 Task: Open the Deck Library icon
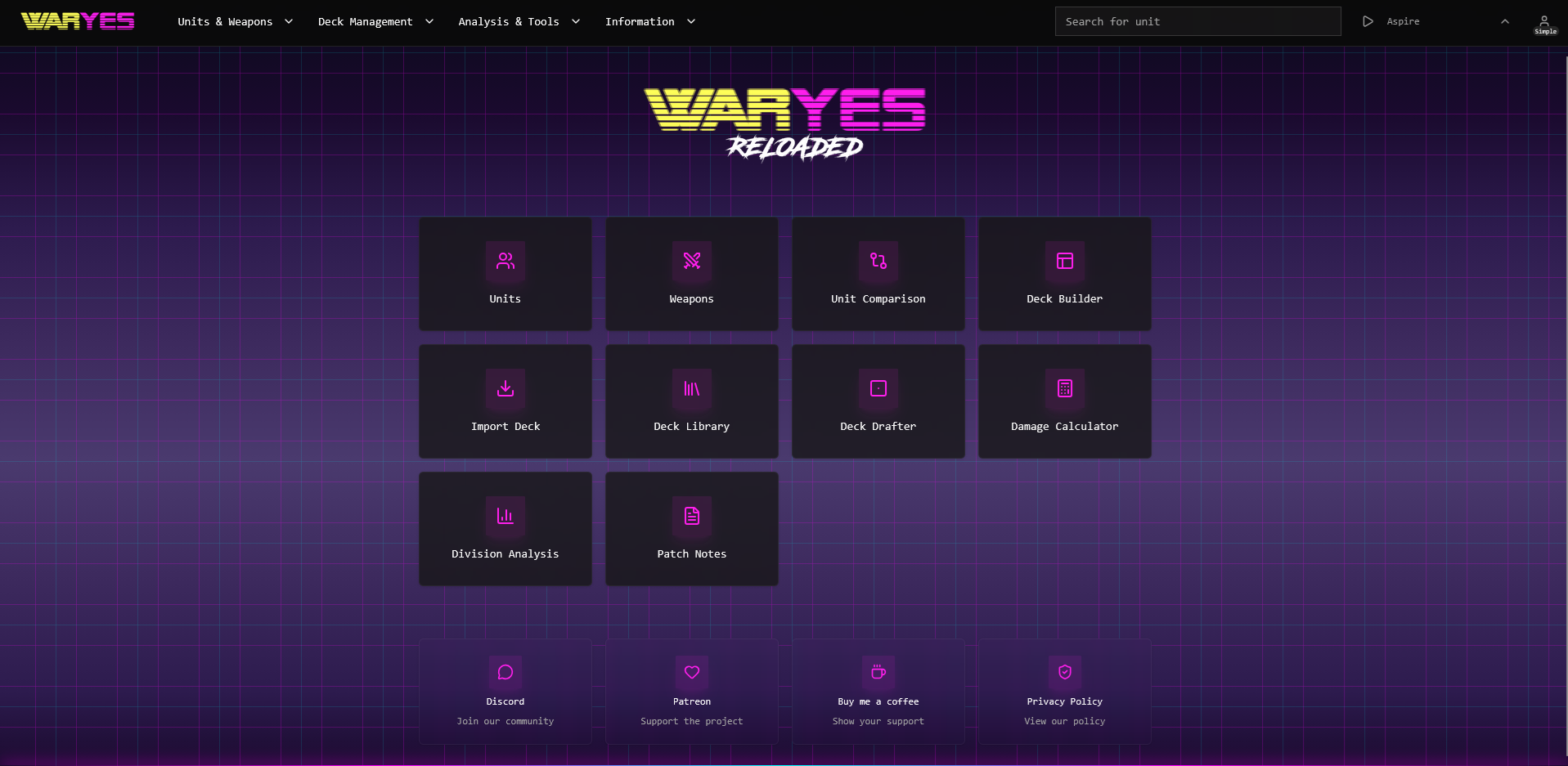coord(691,388)
